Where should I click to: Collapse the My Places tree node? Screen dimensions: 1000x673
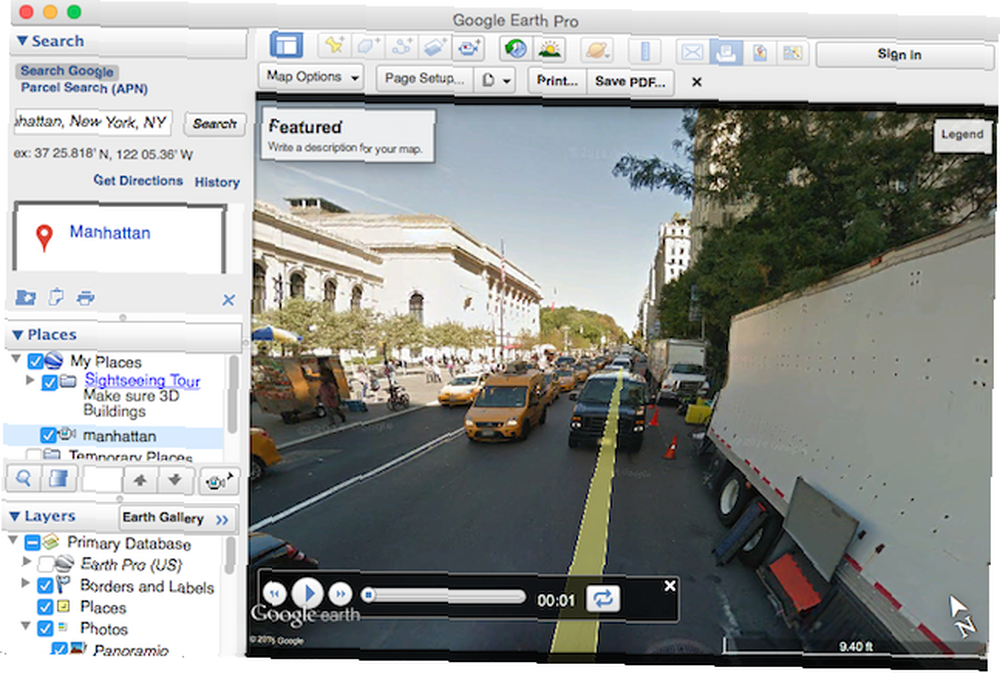point(16,359)
